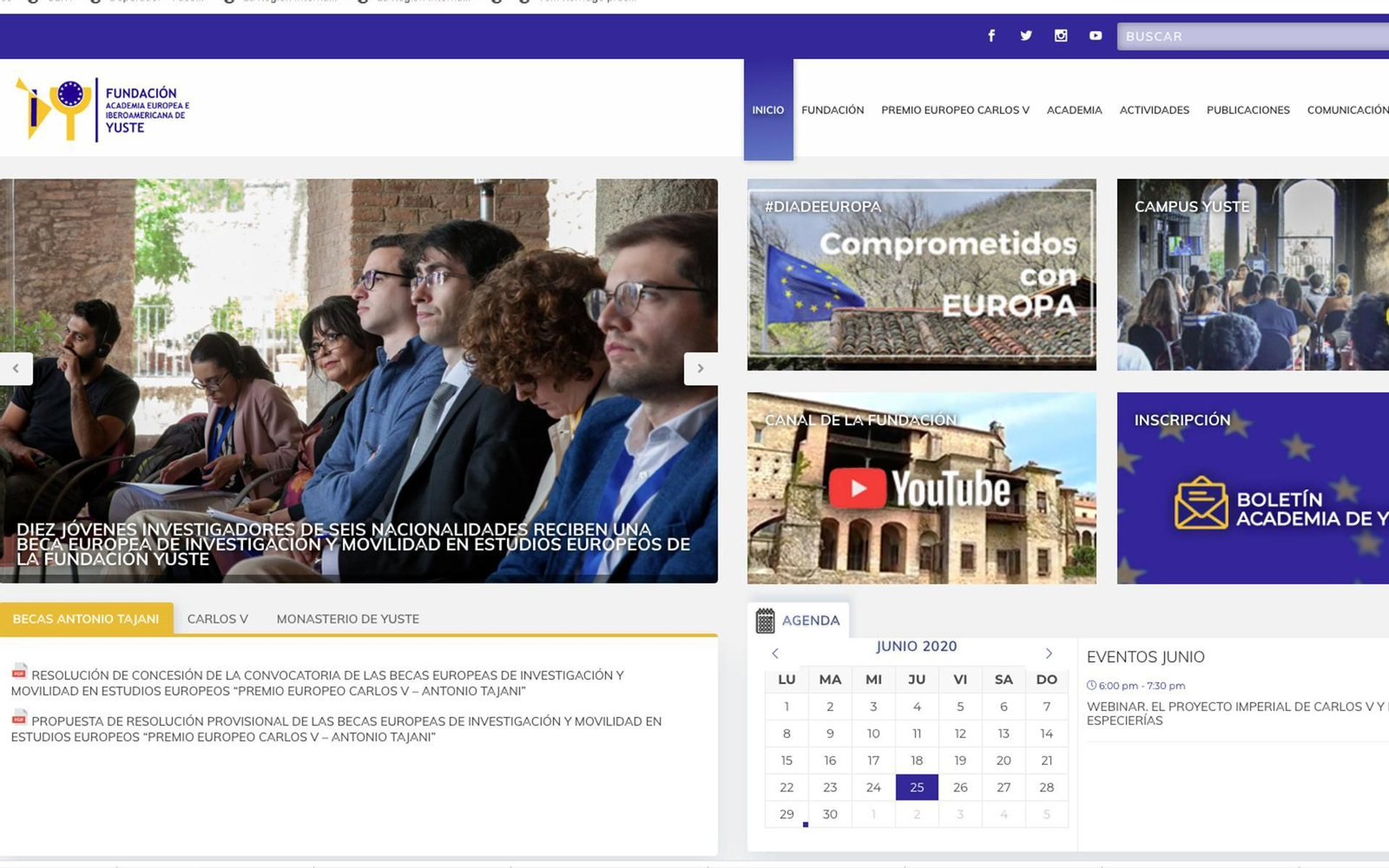1389x868 pixels.
Task: Advance the carousel with the right arrow
Action: coord(700,368)
